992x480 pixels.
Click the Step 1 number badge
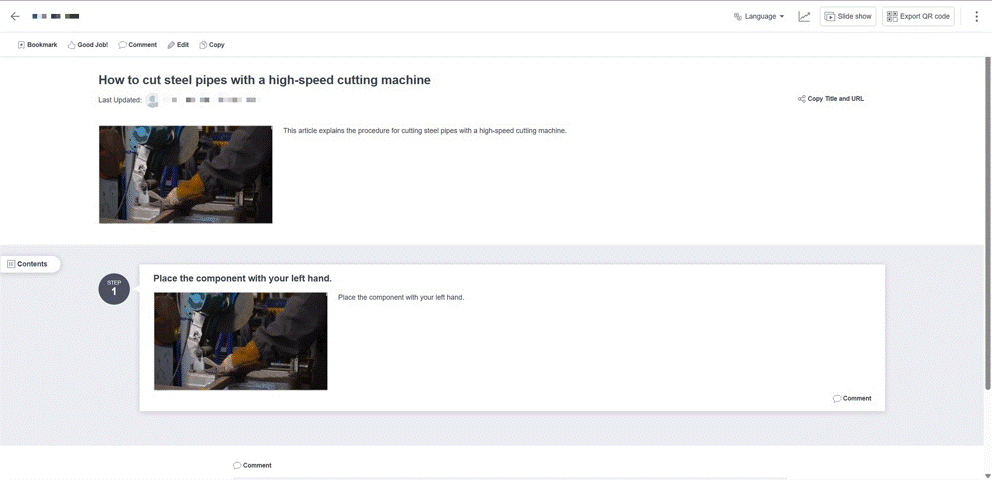[114, 289]
